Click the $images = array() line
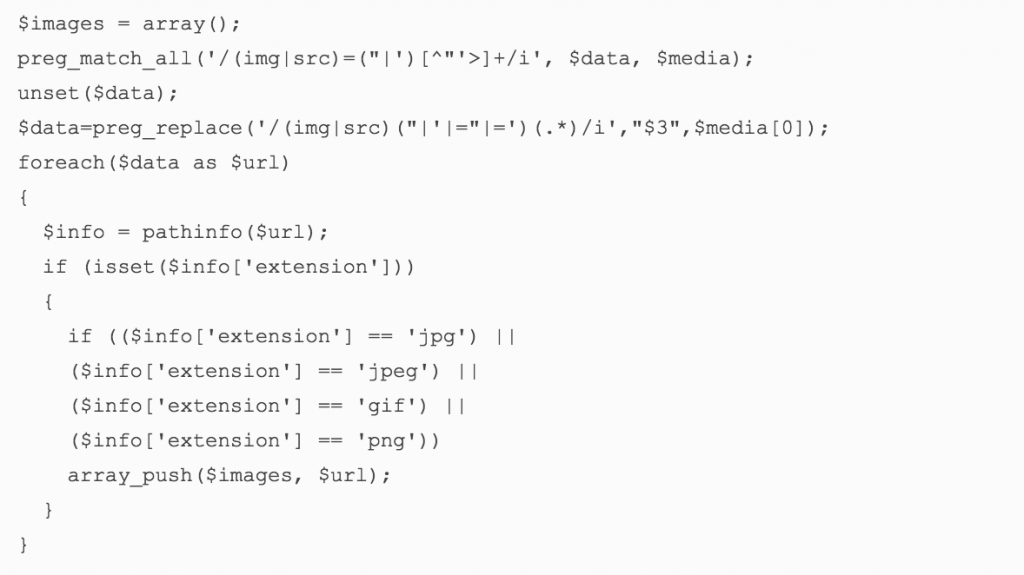1024x575 pixels. tap(129, 24)
